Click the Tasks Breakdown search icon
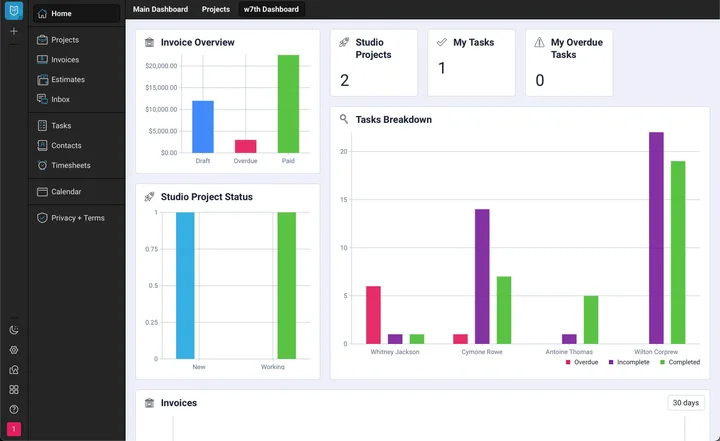 pyautogui.click(x=344, y=119)
